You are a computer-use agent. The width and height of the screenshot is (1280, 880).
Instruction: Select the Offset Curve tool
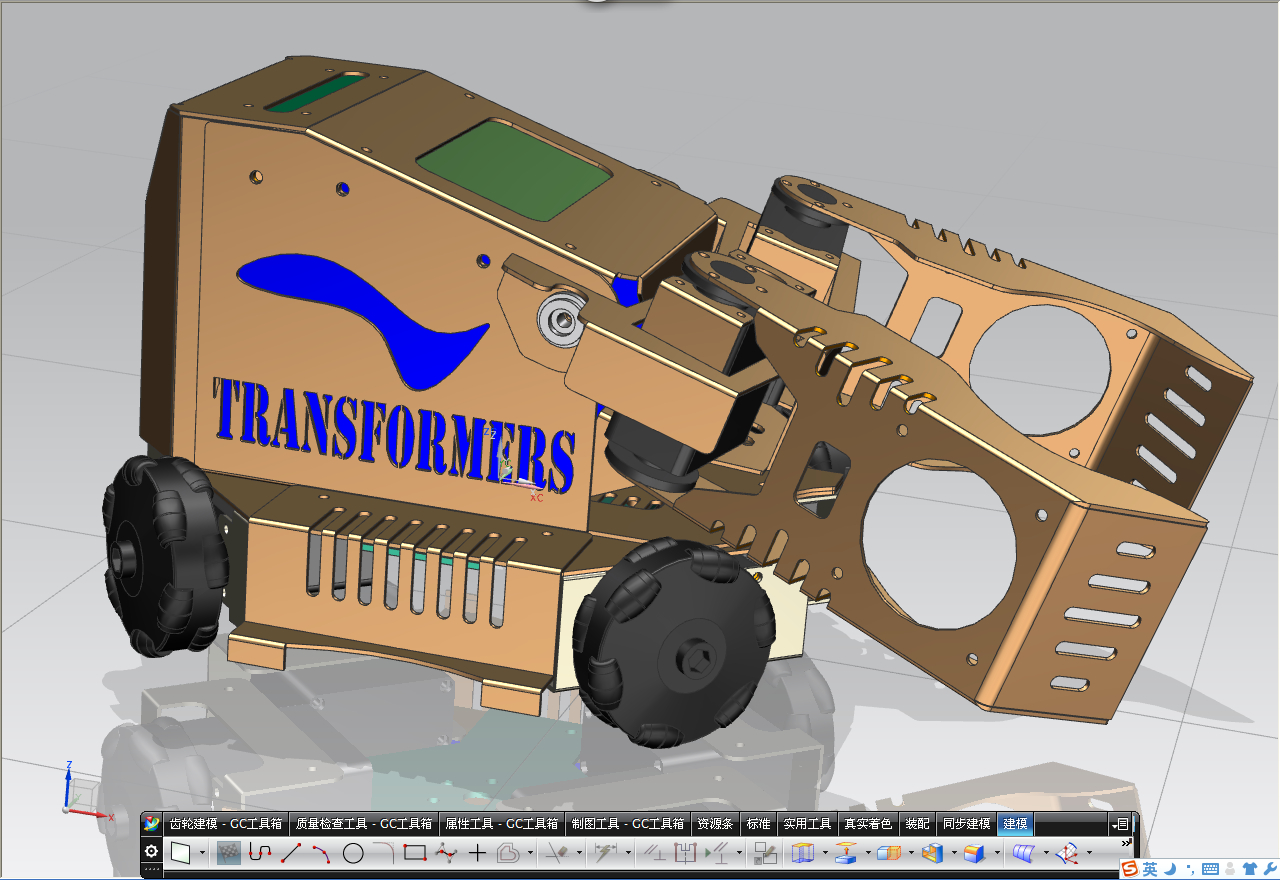pyautogui.click(x=508, y=853)
